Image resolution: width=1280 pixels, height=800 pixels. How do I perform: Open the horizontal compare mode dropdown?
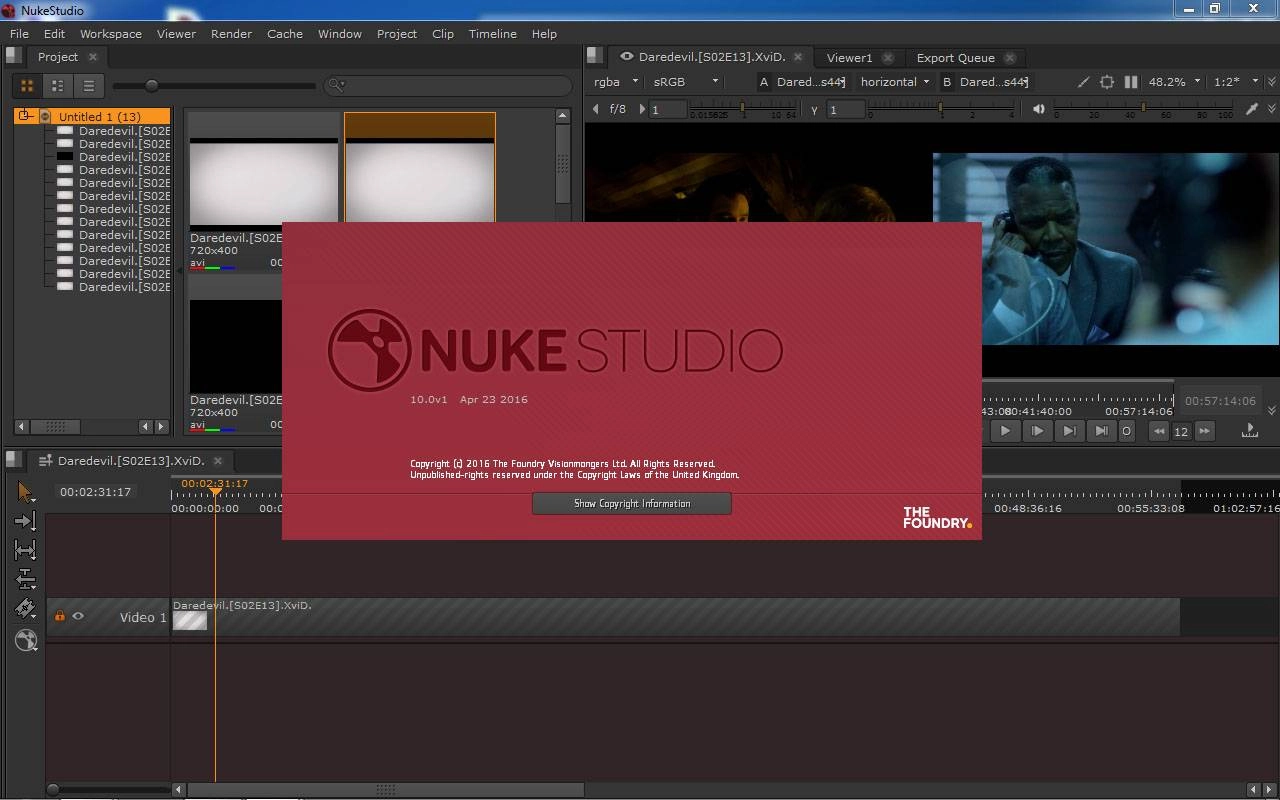[894, 82]
